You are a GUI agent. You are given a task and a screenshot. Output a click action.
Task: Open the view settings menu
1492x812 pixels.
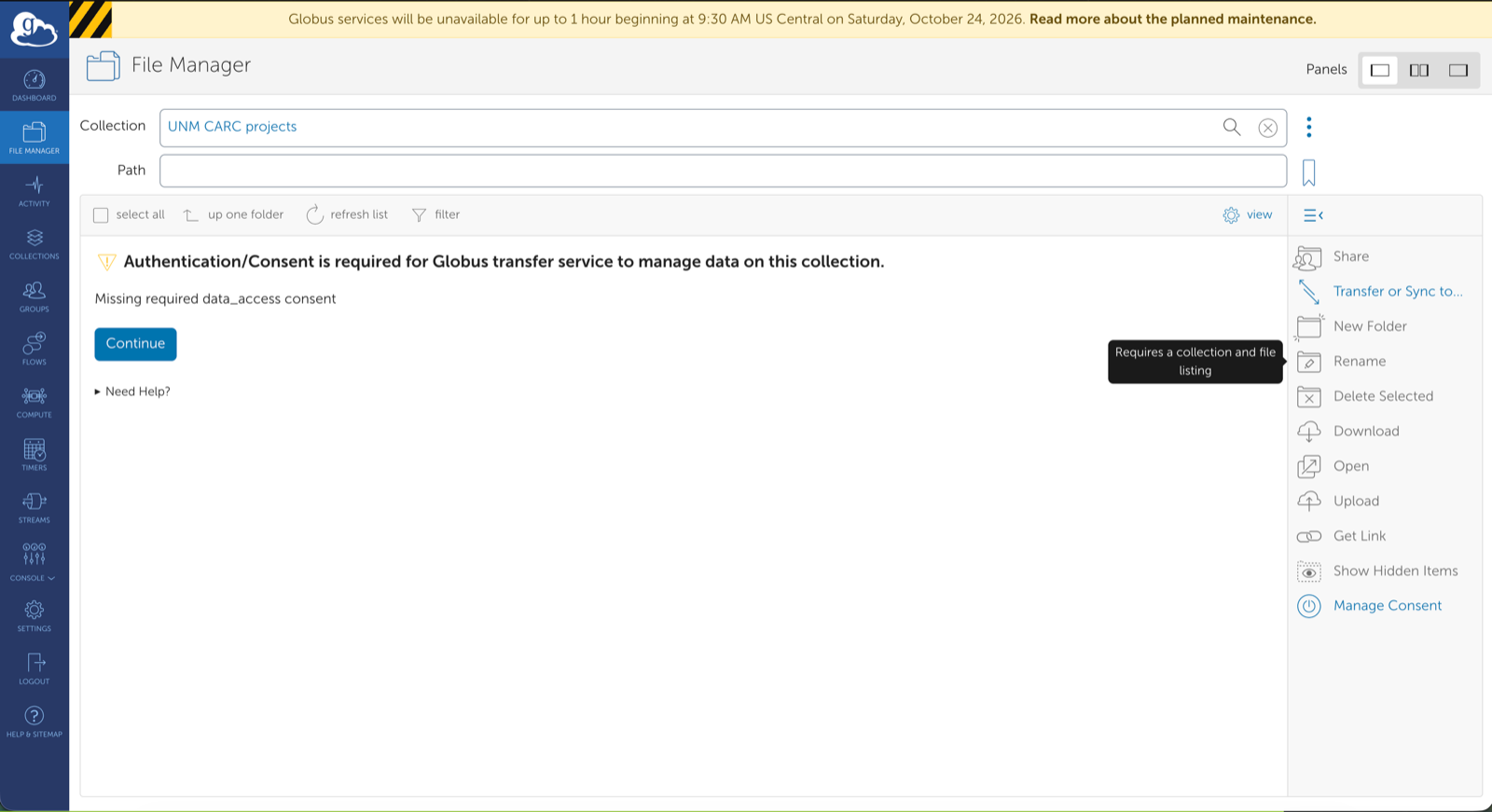pyautogui.click(x=1248, y=215)
